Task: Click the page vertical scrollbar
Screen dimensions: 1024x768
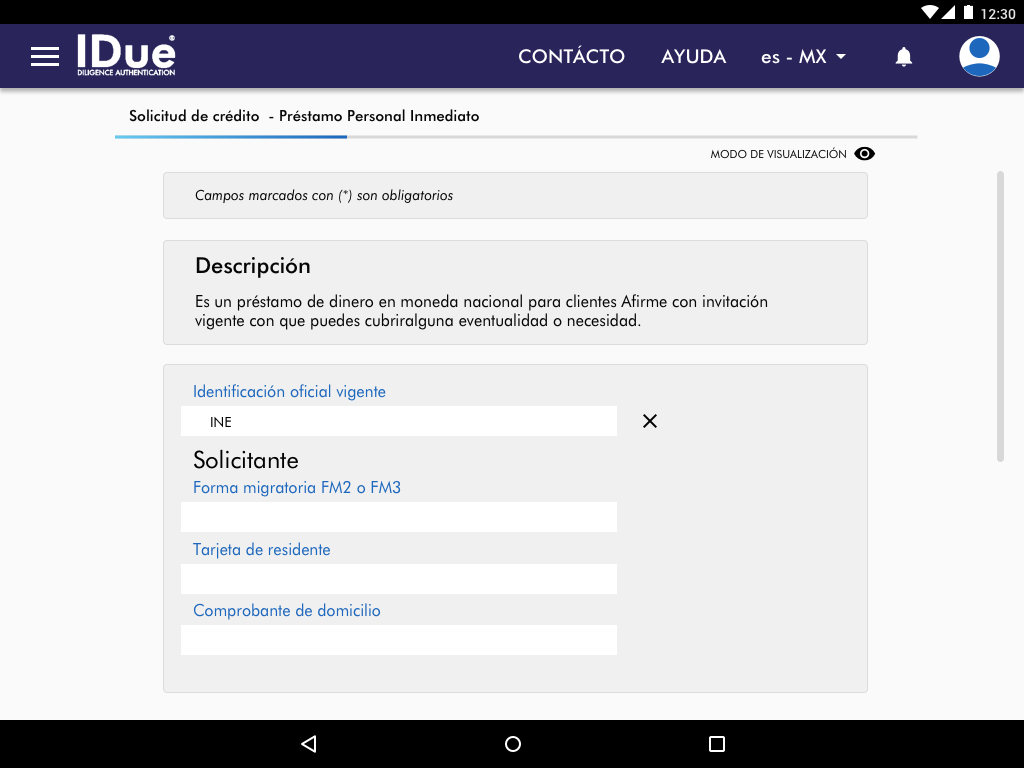Action: [999, 316]
